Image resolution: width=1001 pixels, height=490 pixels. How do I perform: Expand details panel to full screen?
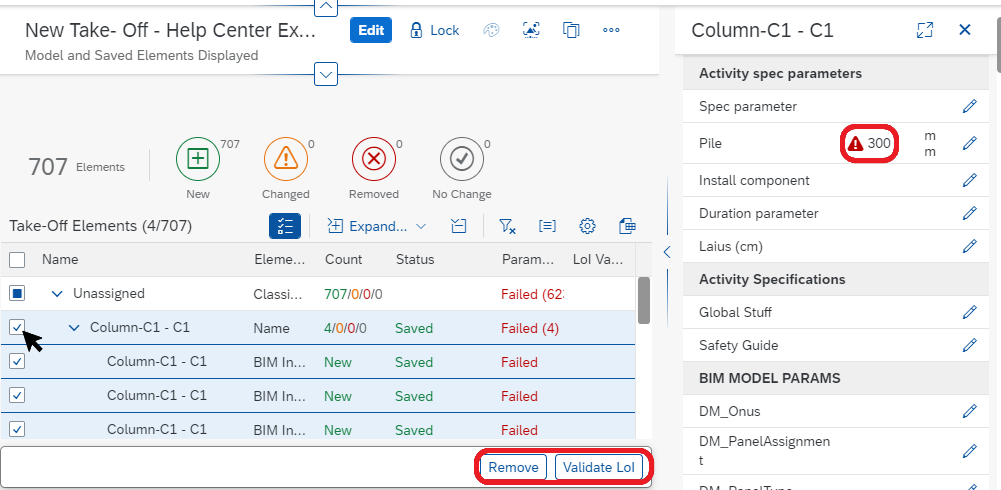(924, 30)
